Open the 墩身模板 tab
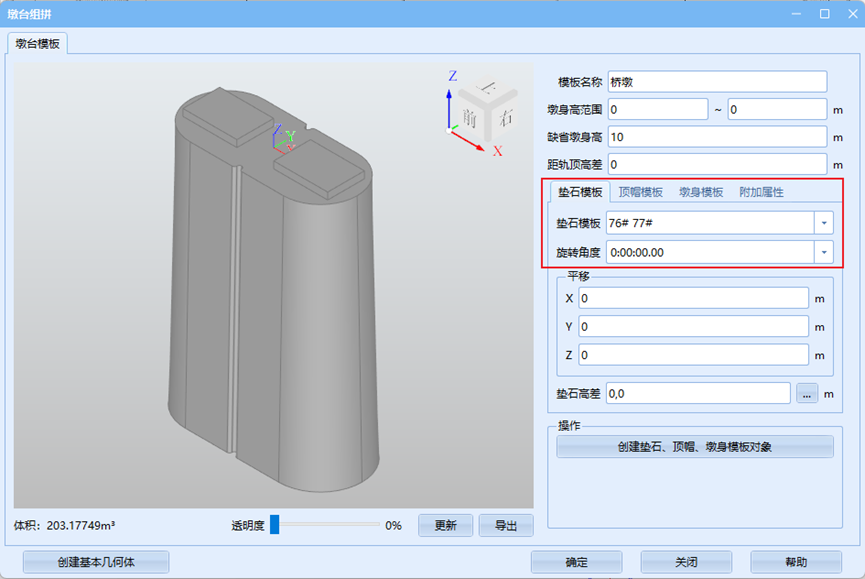Screen dimensions: 865x579 point(701,192)
